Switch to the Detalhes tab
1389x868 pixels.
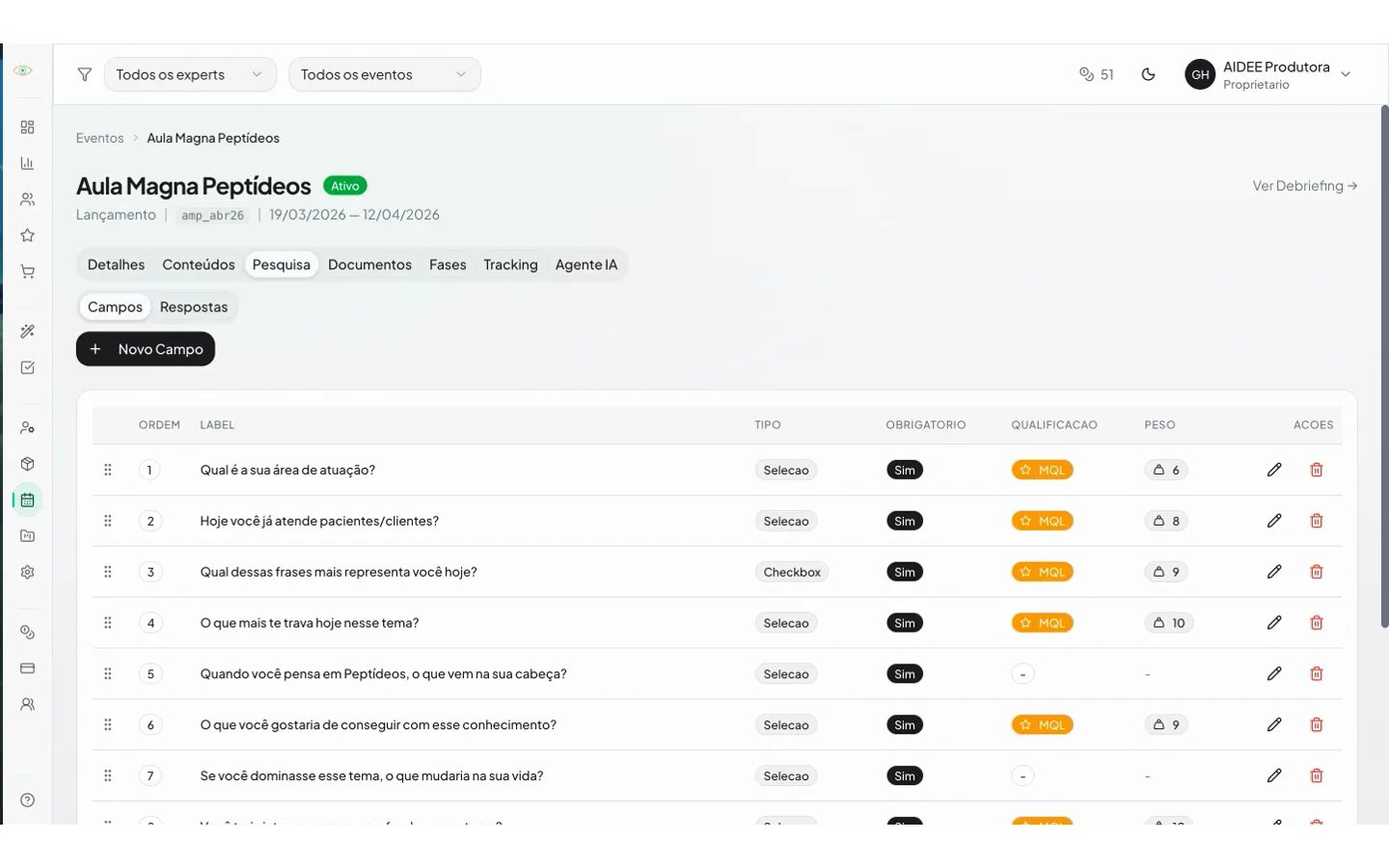pyautogui.click(x=116, y=264)
